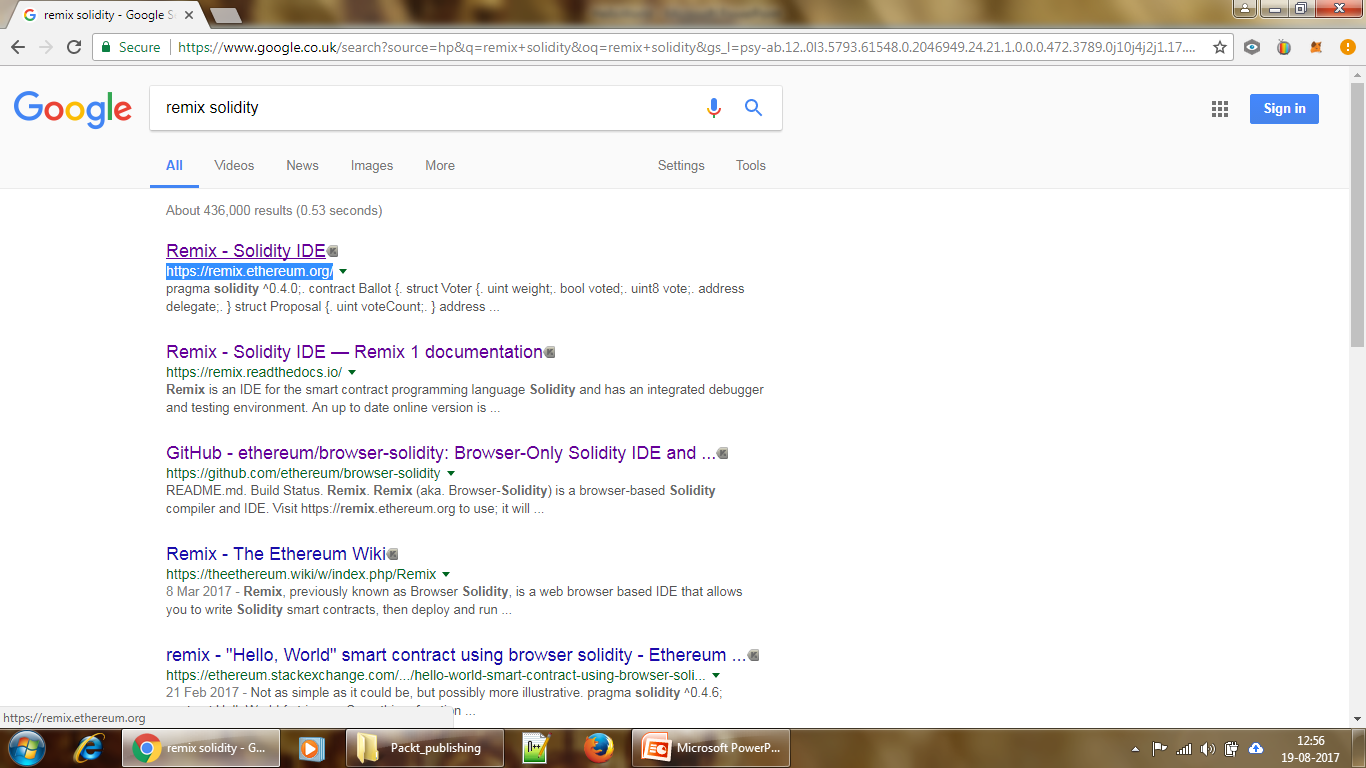The height and width of the screenshot is (768, 1366).
Task: Switch to the Images tab
Action: click(372, 166)
